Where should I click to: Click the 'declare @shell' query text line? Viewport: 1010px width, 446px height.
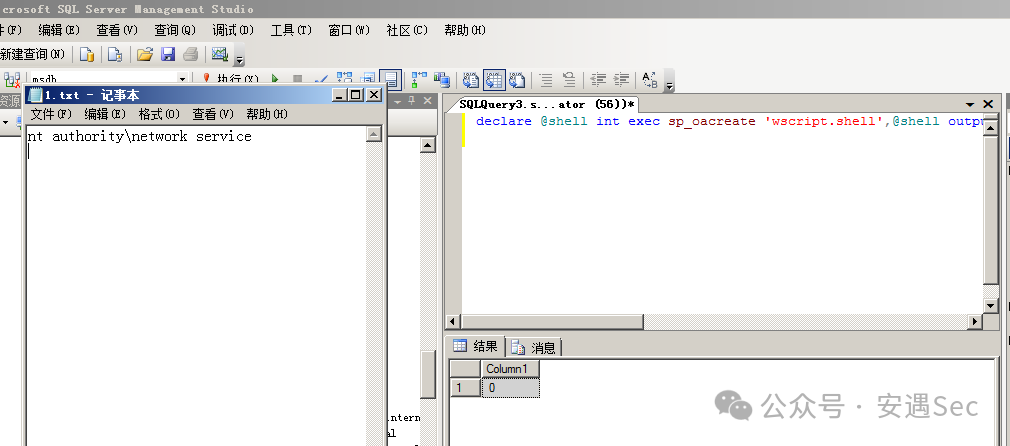(731, 121)
